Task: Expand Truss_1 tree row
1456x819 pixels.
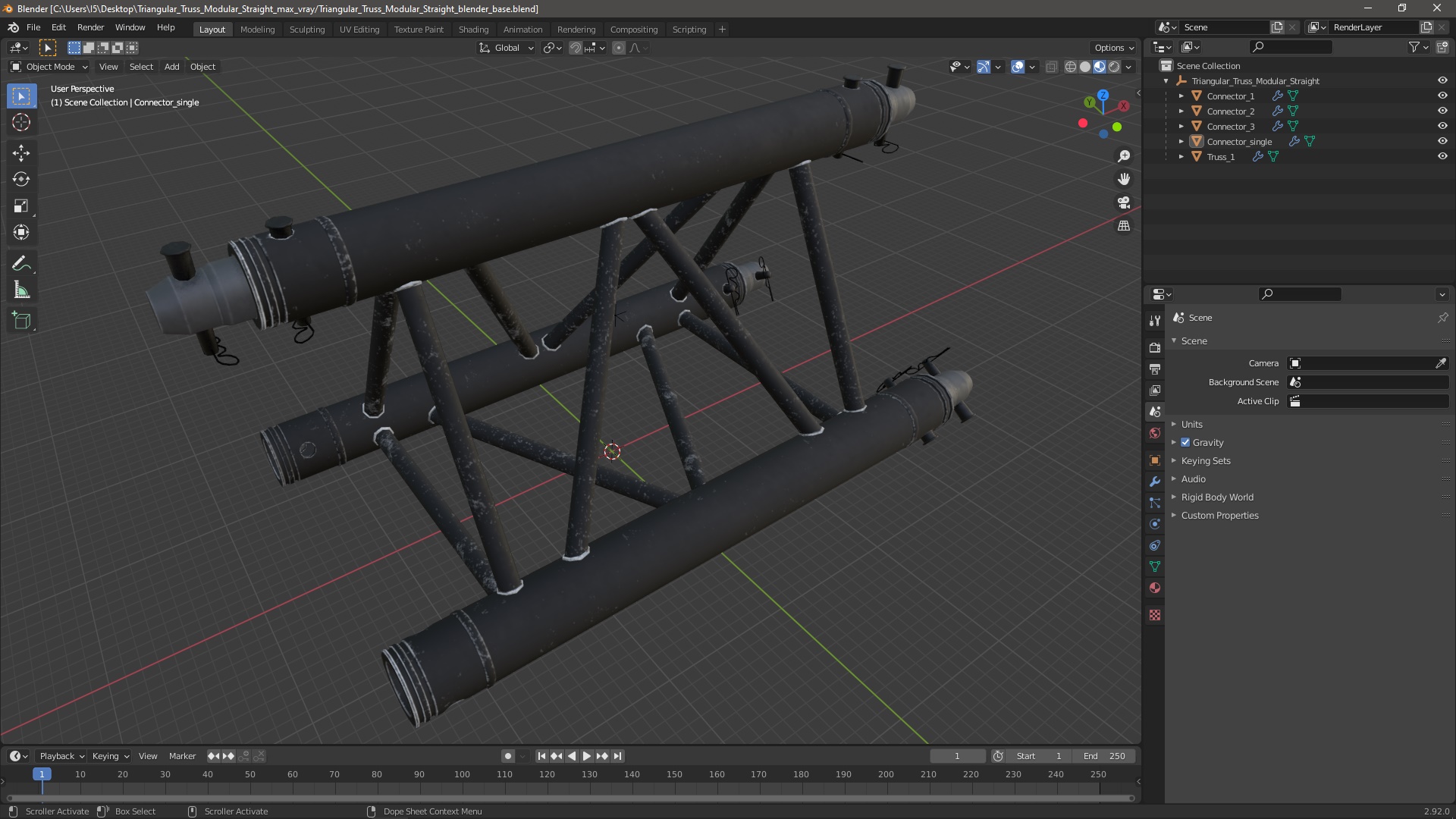Action: (x=1181, y=157)
